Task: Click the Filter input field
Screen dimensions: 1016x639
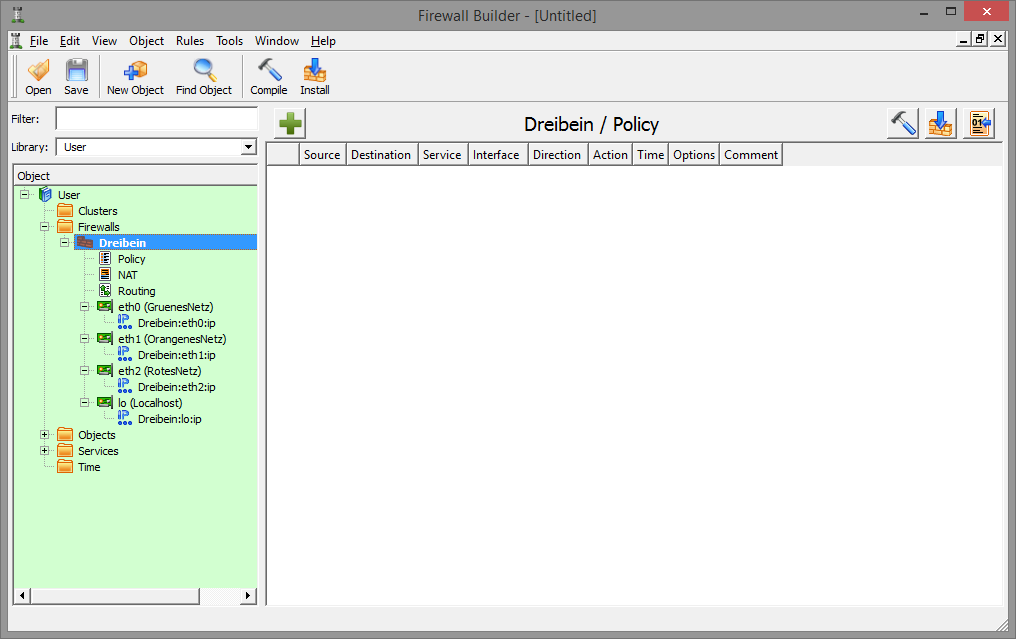Action: click(x=156, y=119)
